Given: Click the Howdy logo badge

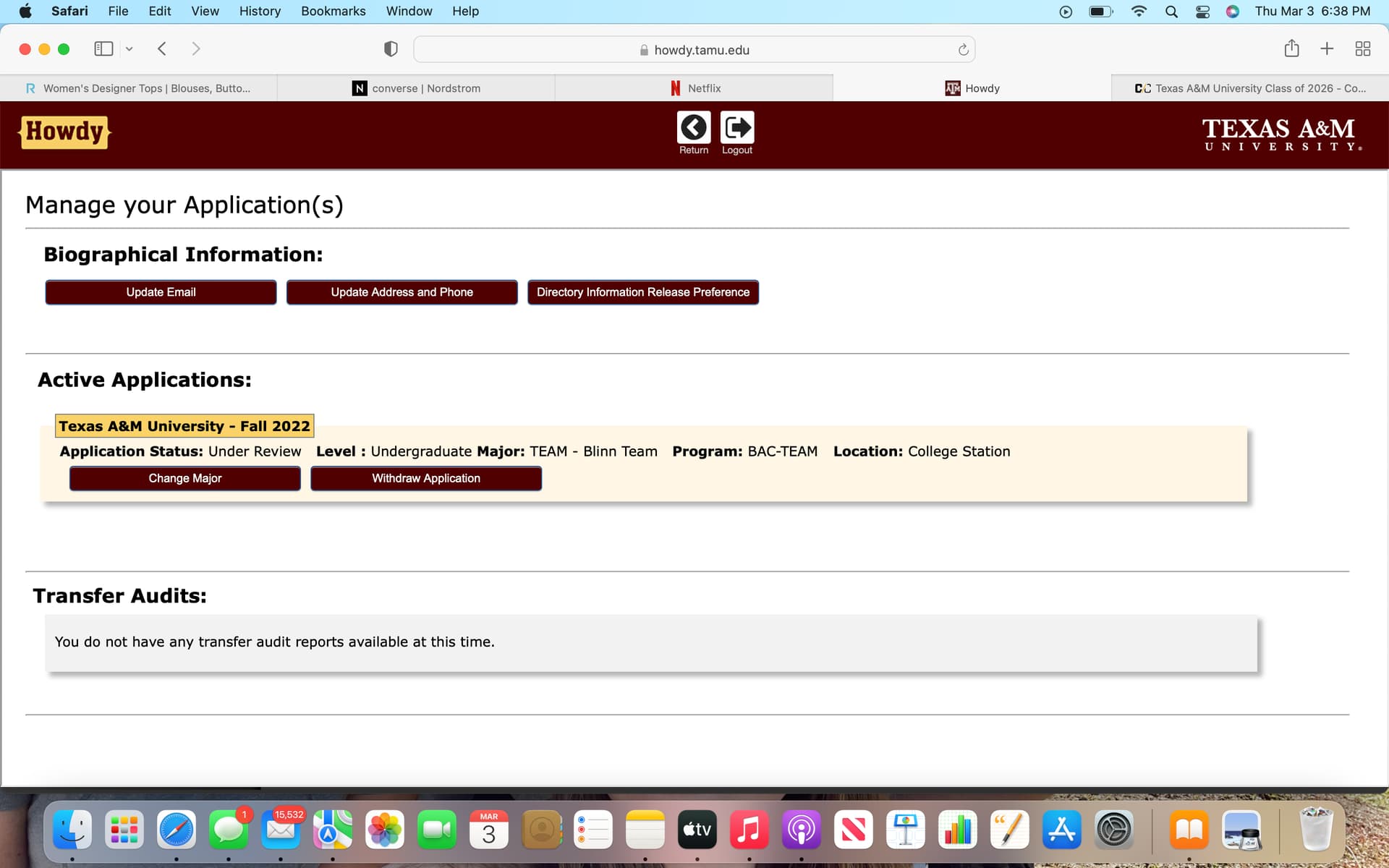Looking at the screenshot, I should (64, 132).
